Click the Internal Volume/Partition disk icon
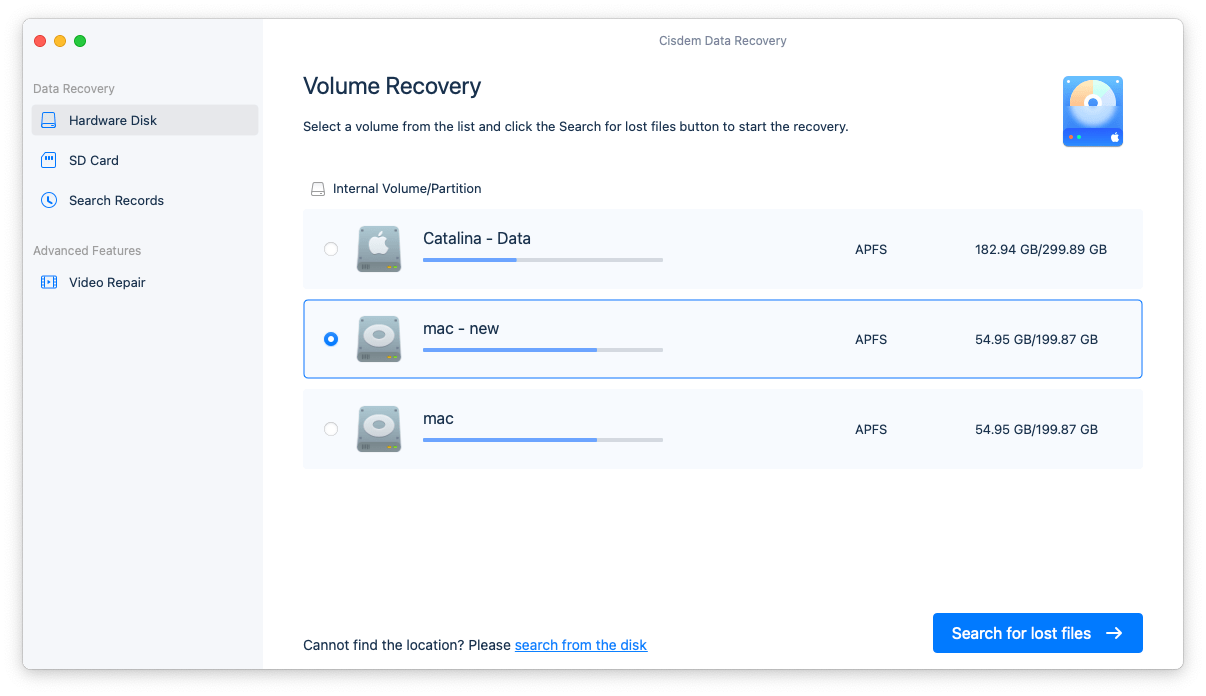 click(x=318, y=189)
